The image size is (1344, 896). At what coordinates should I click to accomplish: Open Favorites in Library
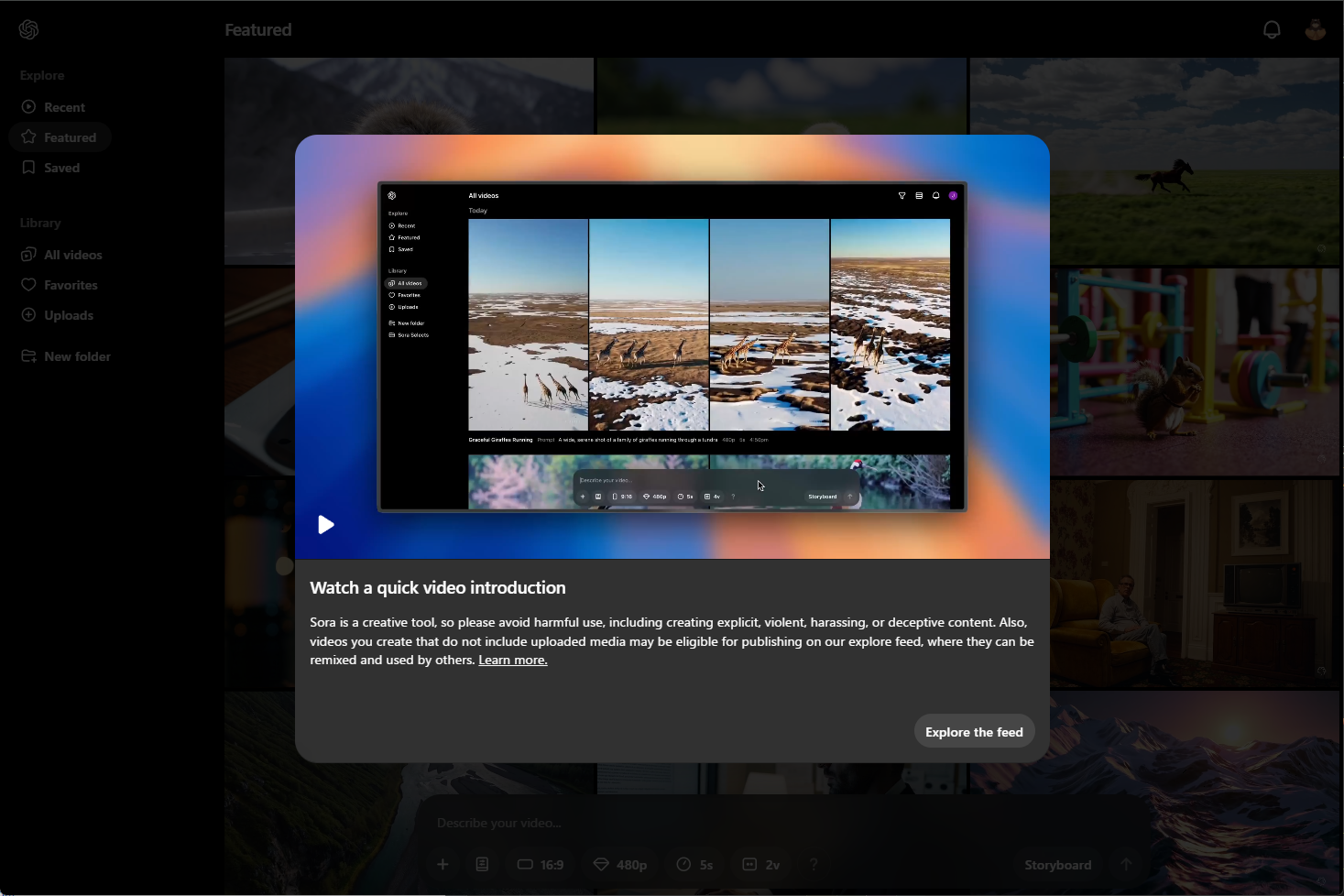(60, 285)
